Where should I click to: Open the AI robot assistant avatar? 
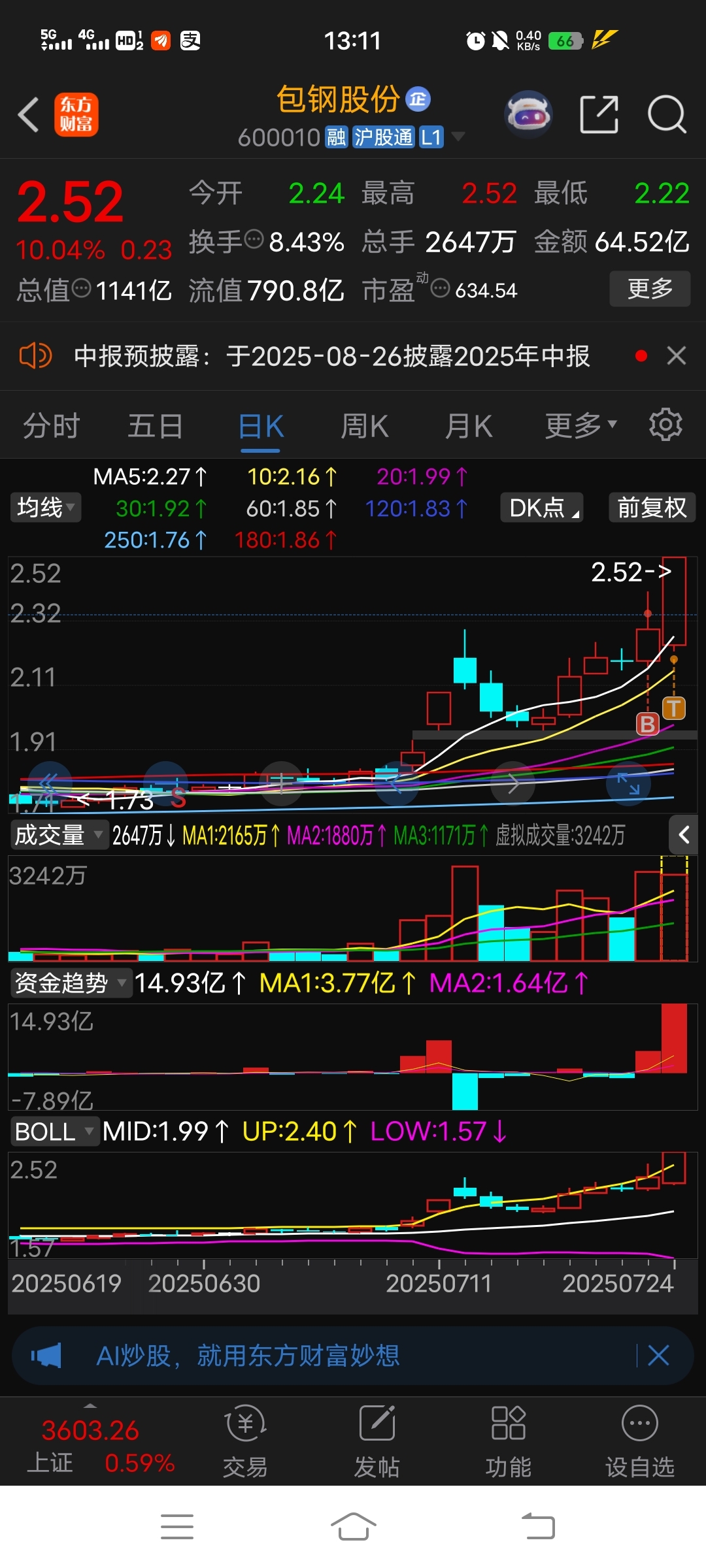pos(529,114)
